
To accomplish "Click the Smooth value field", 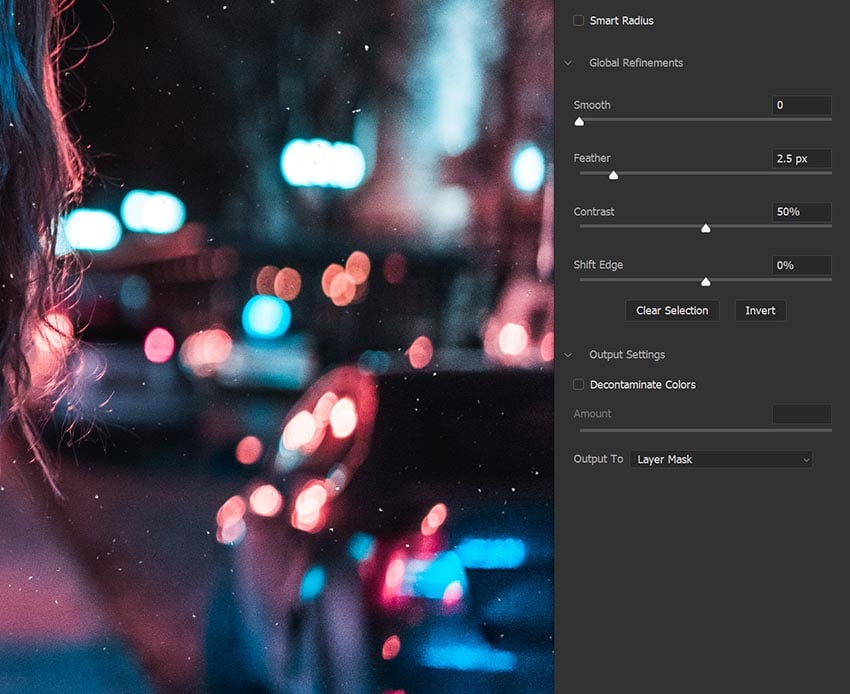I will 801,105.
